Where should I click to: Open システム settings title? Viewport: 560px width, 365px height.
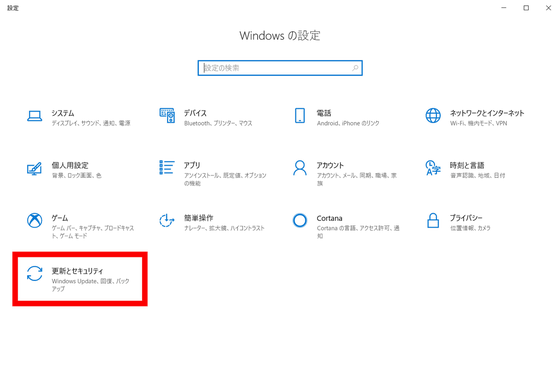[63, 113]
